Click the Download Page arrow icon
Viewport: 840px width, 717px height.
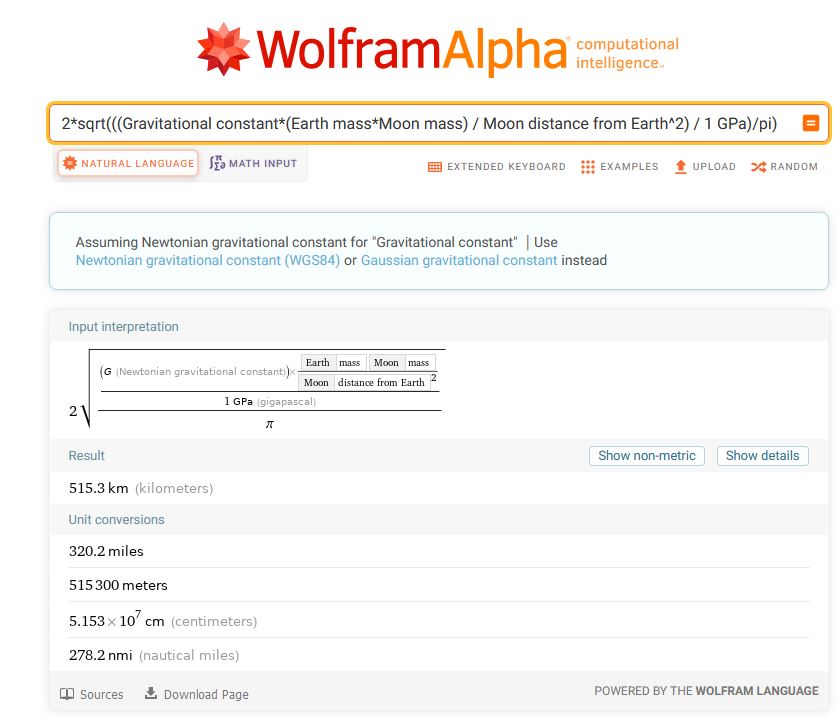(151, 694)
